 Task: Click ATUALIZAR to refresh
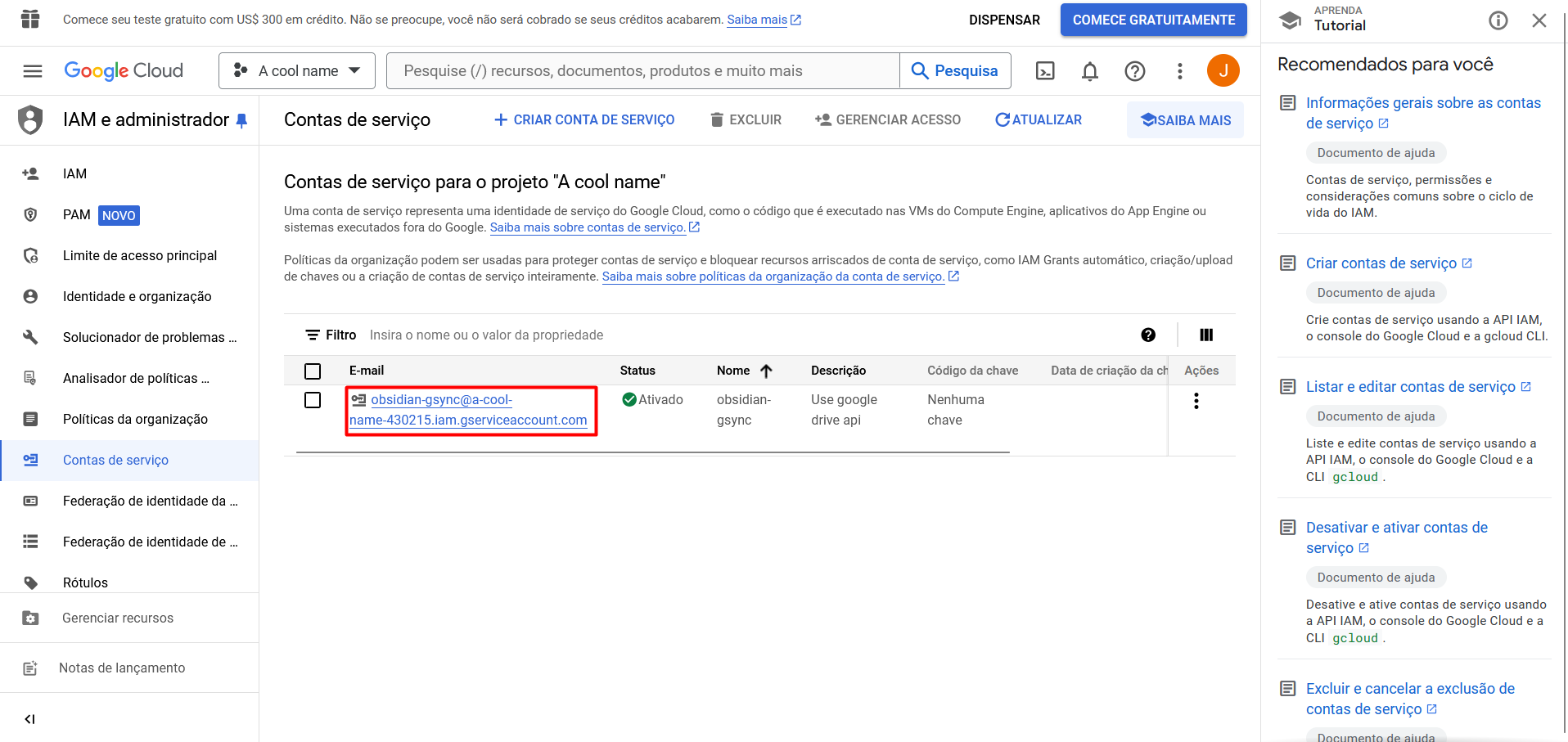coord(1038,119)
